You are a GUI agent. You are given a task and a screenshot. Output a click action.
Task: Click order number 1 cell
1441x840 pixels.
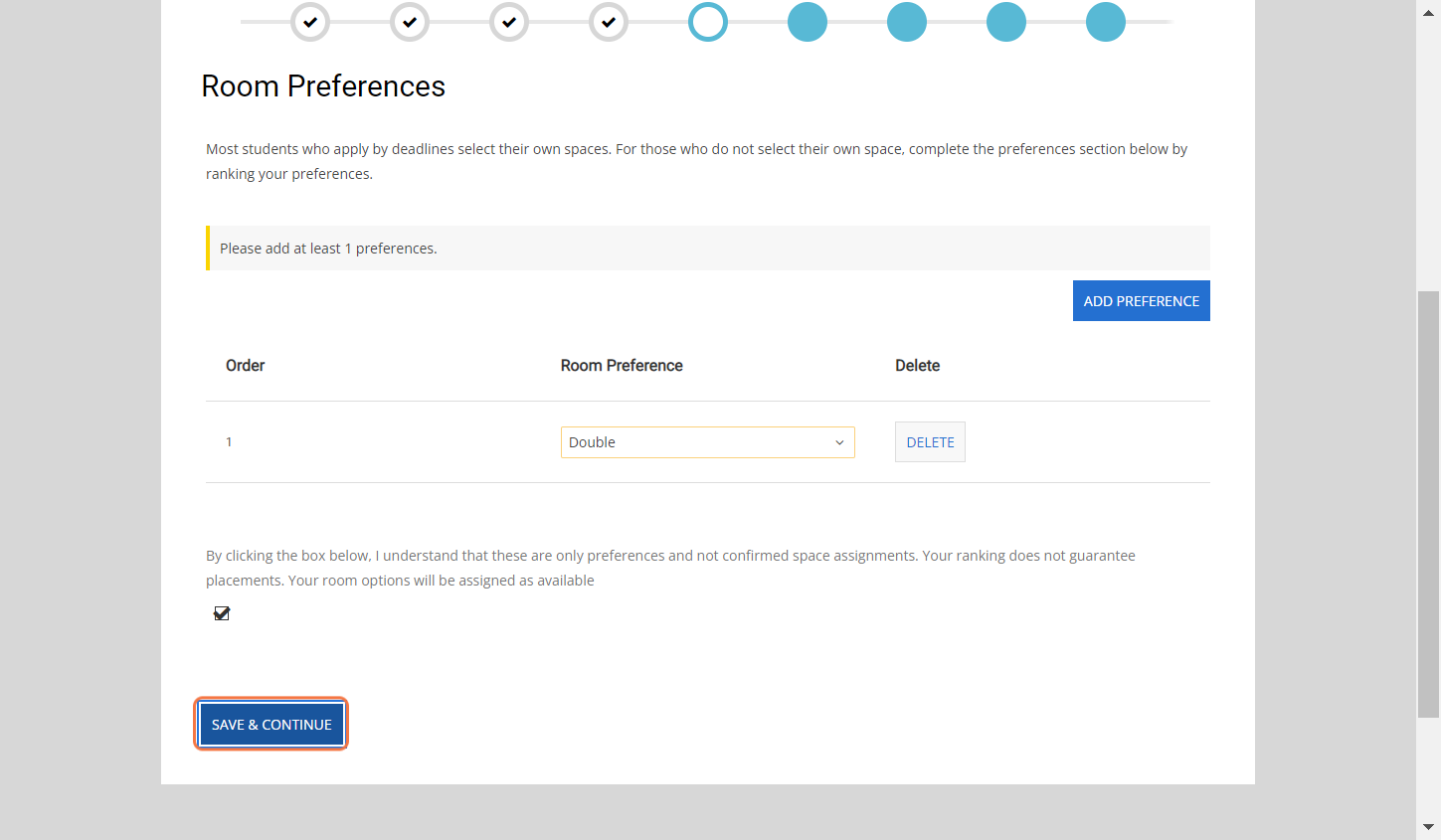229,442
